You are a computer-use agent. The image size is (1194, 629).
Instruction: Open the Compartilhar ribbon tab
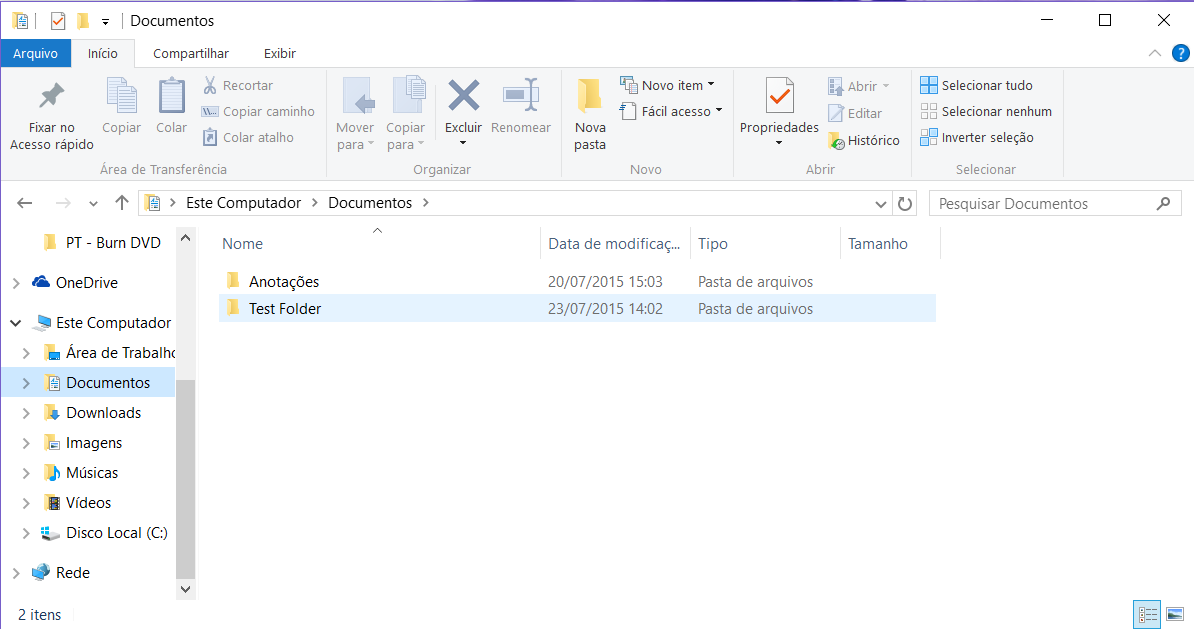pyautogui.click(x=190, y=54)
